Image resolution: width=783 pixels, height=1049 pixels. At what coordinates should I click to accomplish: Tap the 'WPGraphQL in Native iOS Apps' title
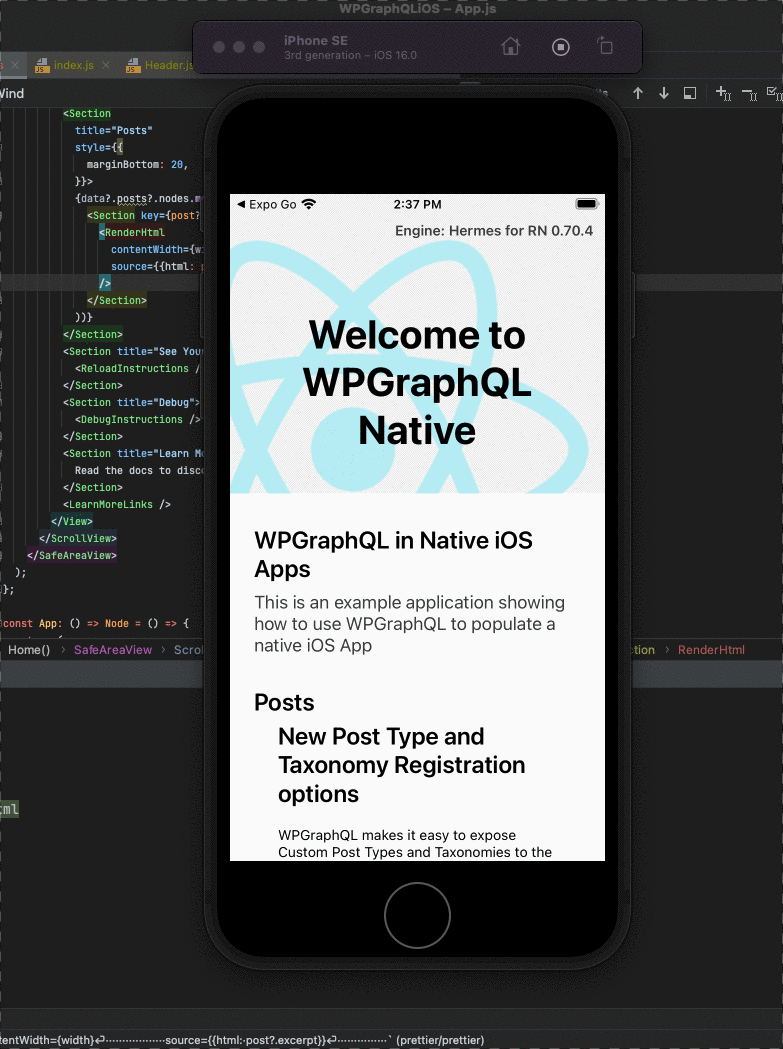point(394,554)
